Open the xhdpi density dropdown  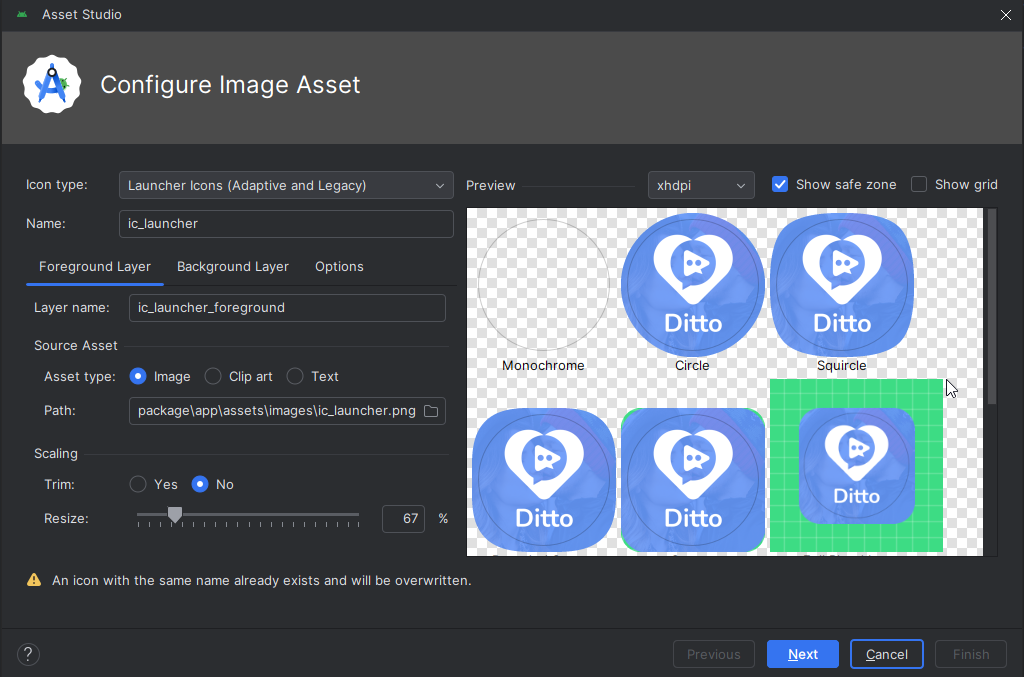click(x=701, y=186)
